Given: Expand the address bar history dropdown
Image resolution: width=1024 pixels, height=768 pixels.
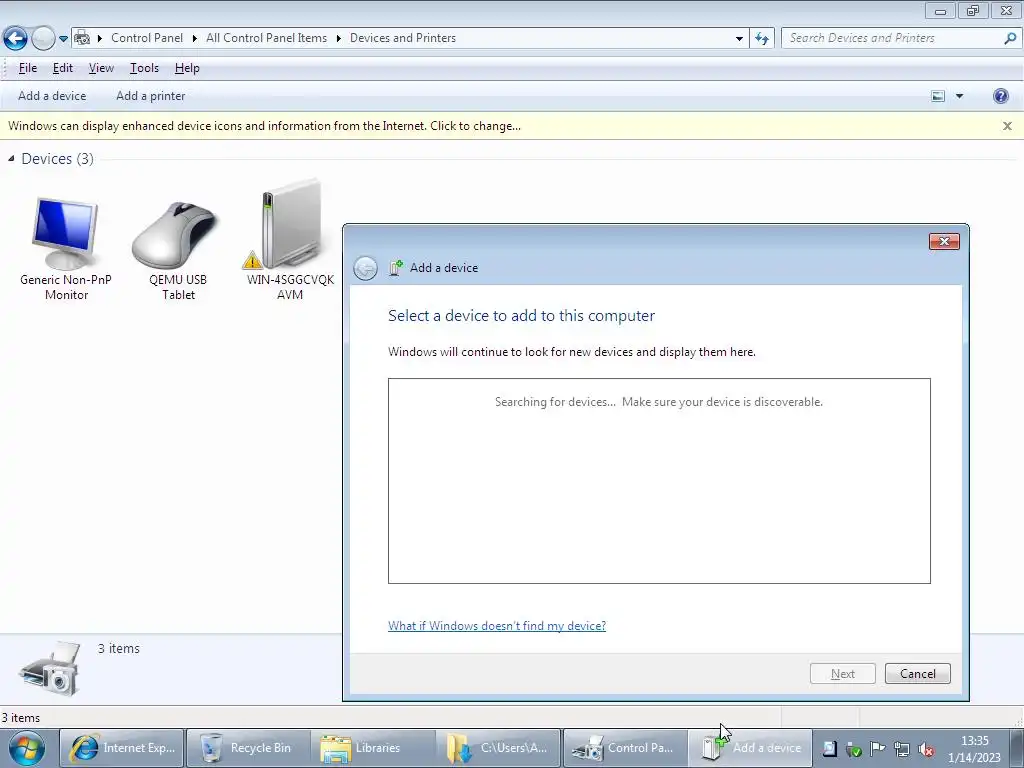Looking at the screenshot, I should [x=739, y=39].
